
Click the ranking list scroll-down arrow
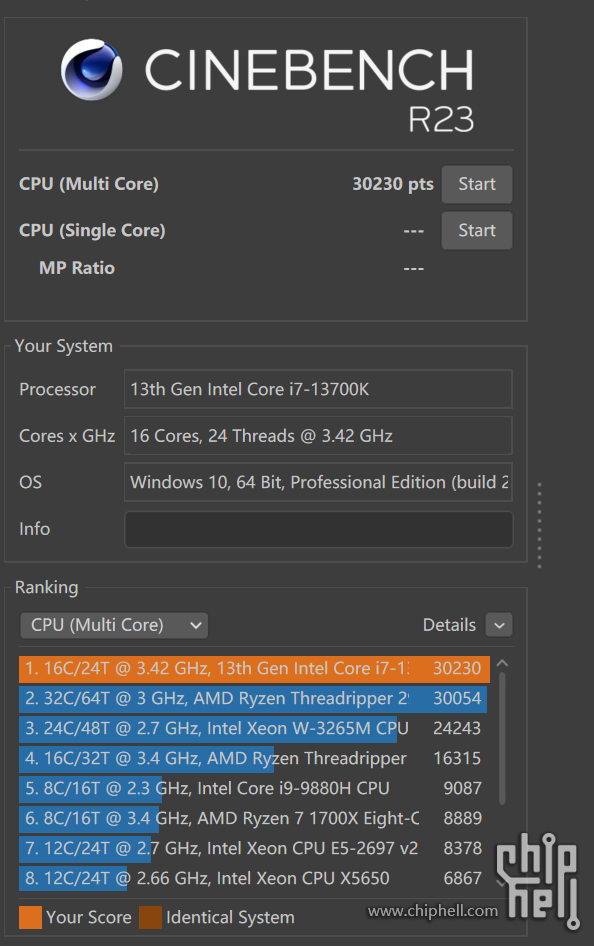click(502, 883)
